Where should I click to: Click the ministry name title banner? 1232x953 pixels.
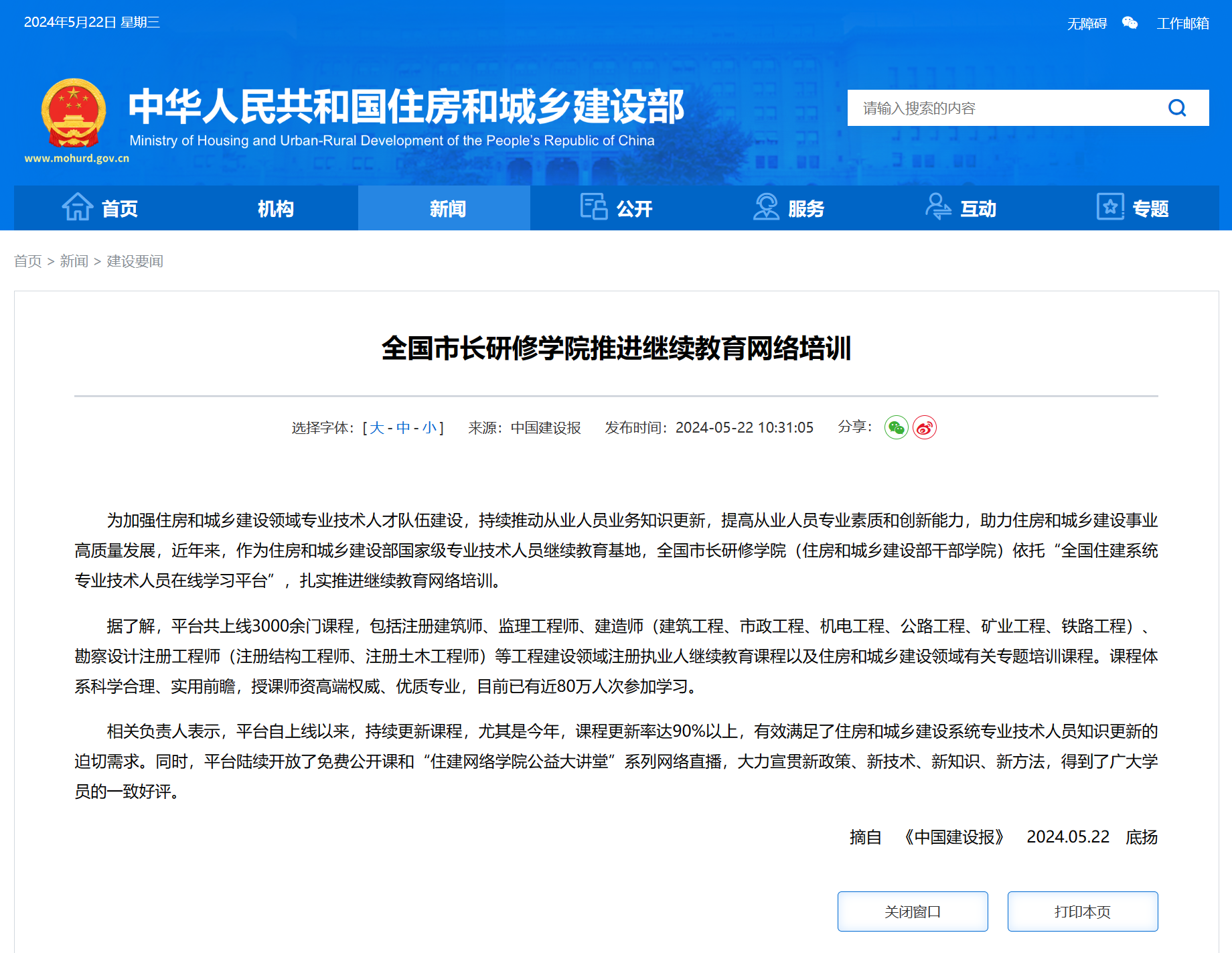coord(406,106)
